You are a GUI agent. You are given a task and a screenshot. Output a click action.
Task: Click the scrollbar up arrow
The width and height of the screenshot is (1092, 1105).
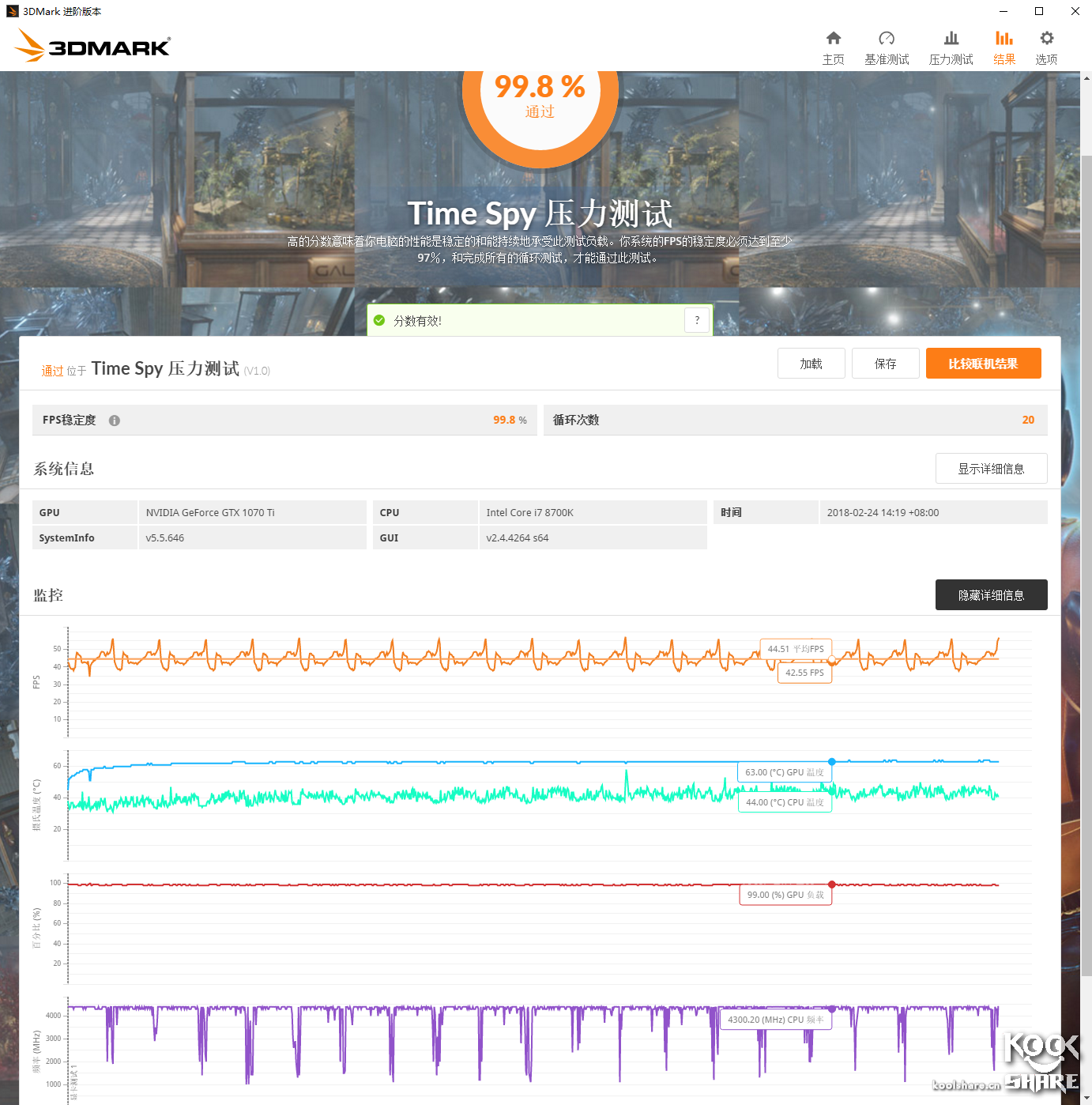pos(1086,77)
